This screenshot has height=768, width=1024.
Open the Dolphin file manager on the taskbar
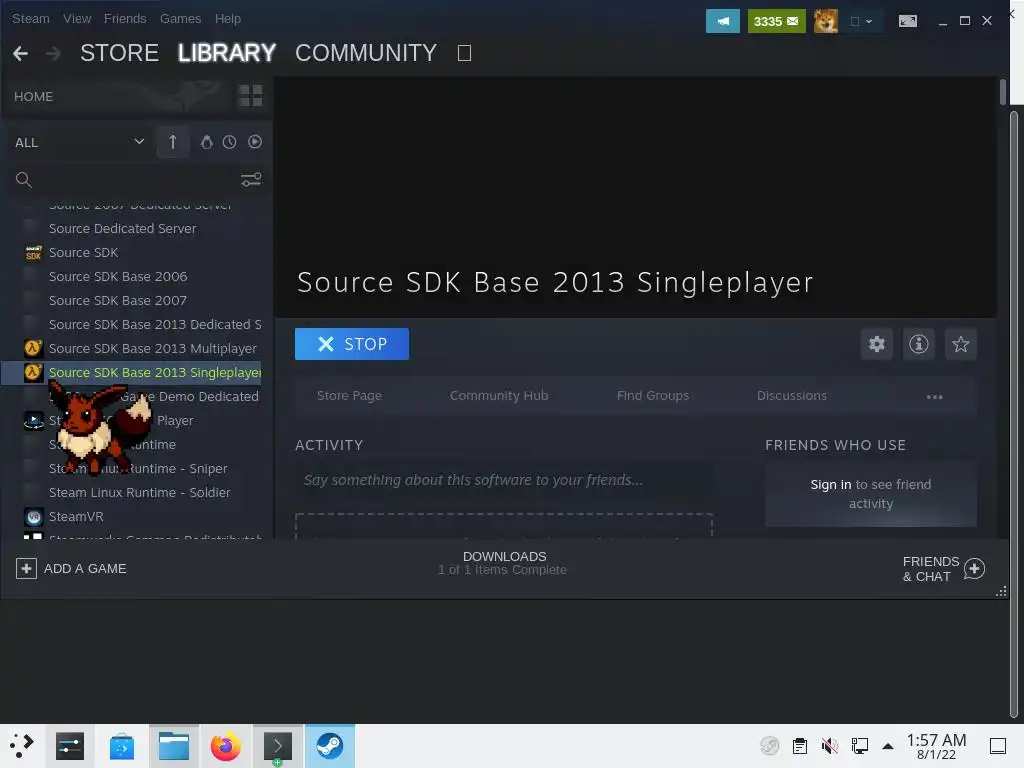[x=174, y=746]
